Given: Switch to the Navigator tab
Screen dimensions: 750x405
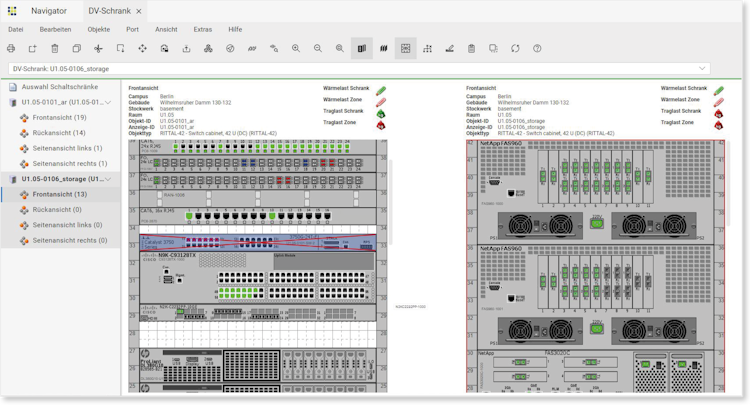Looking at the screenshot, I should point(48,10).
